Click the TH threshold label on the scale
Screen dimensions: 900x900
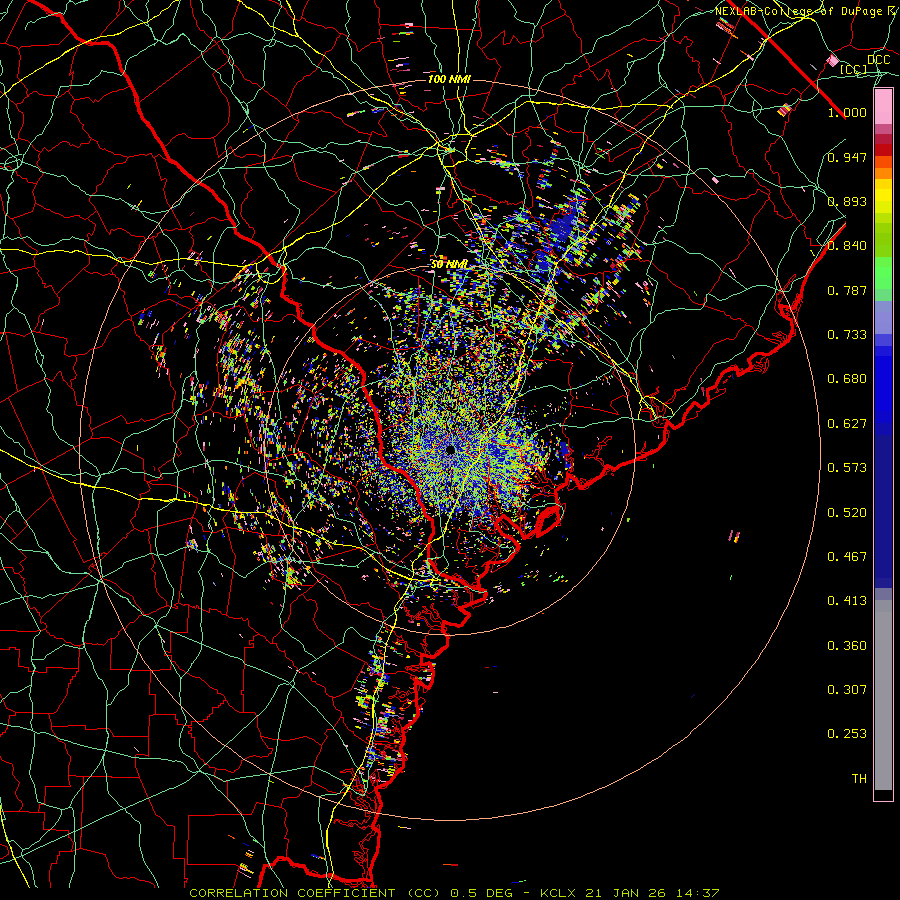pos(859,779)
